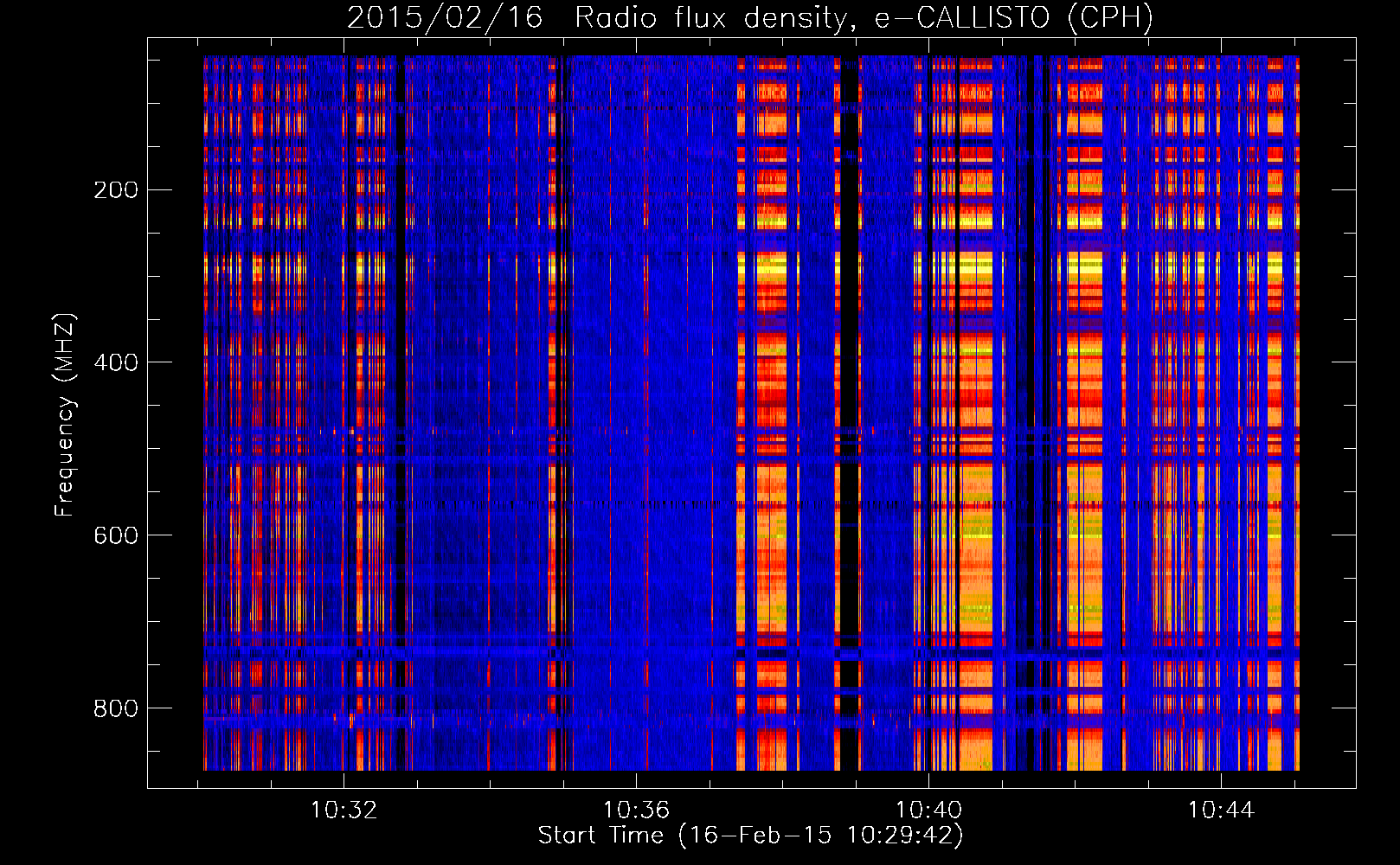Click the 10:44 time tick label
1400x865 pixels.
click(x=1221, y=811)
